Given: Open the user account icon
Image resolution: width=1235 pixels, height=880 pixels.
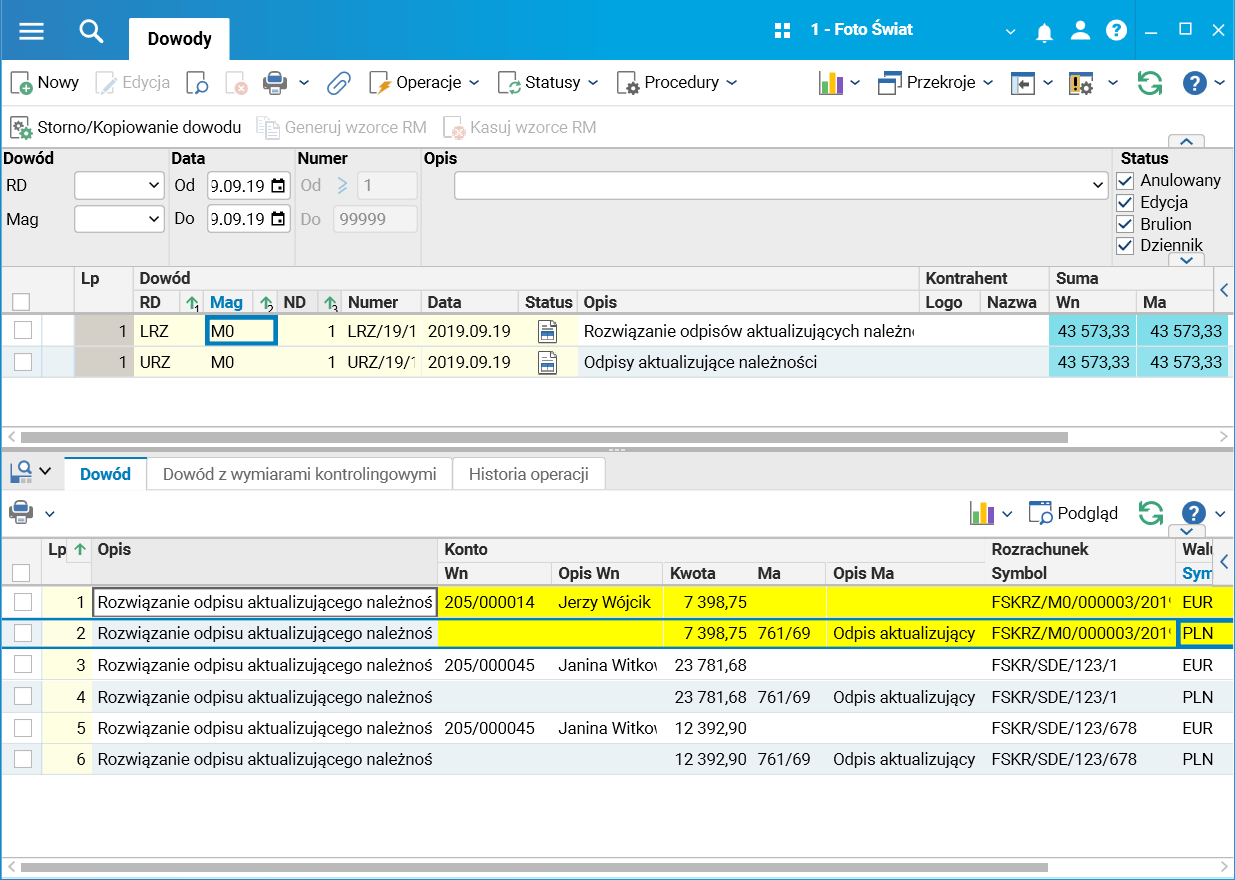Looking at the screenshot, I should coord(1080,31).
